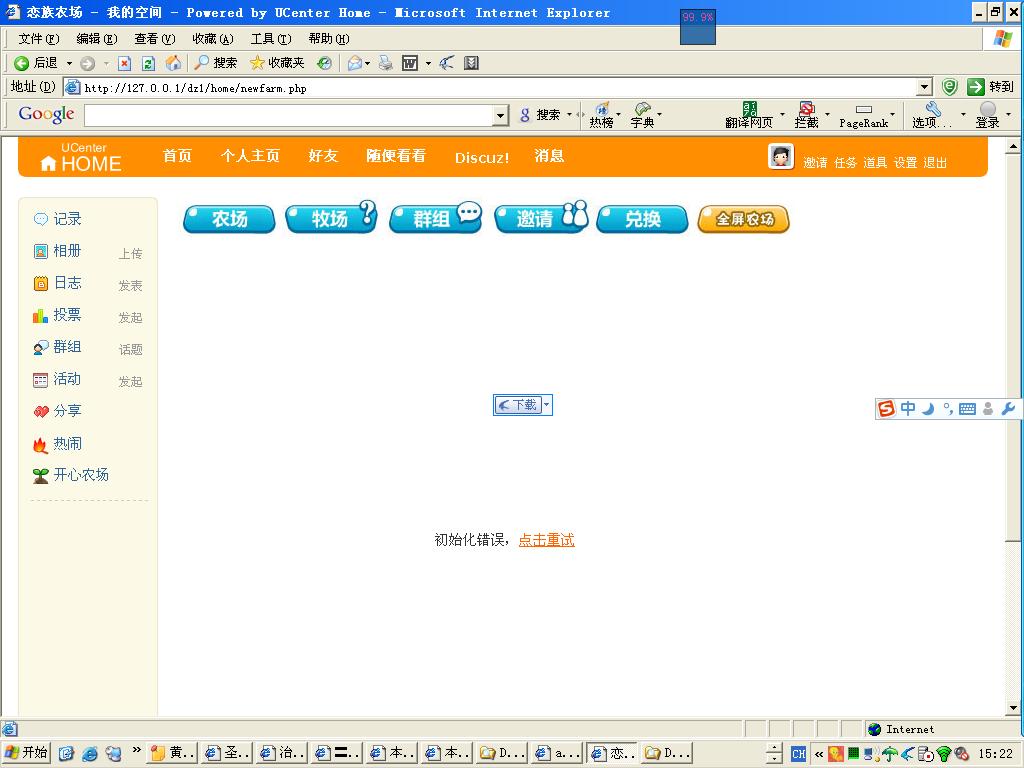1024x768 pixels.
Task: Open the 工具(T) menu
Action: point(270,39)
